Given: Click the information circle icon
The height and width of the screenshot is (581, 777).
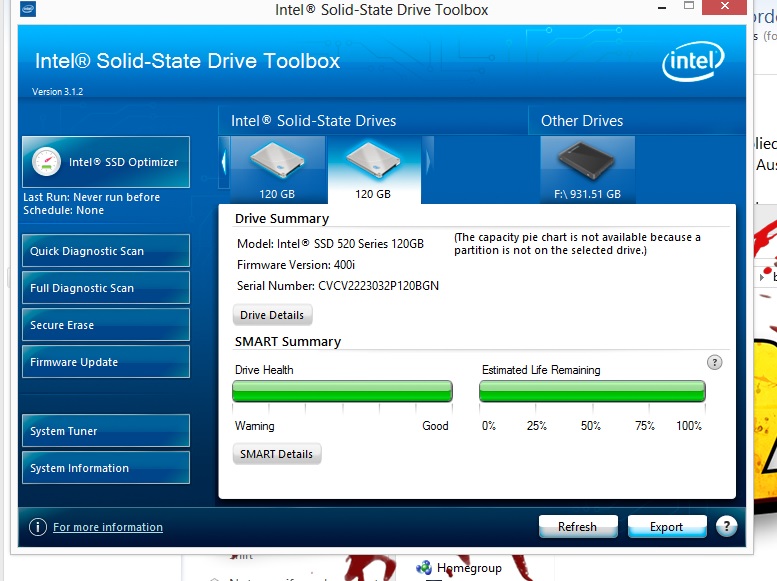Looking at the screenshot, I should 38,527.
